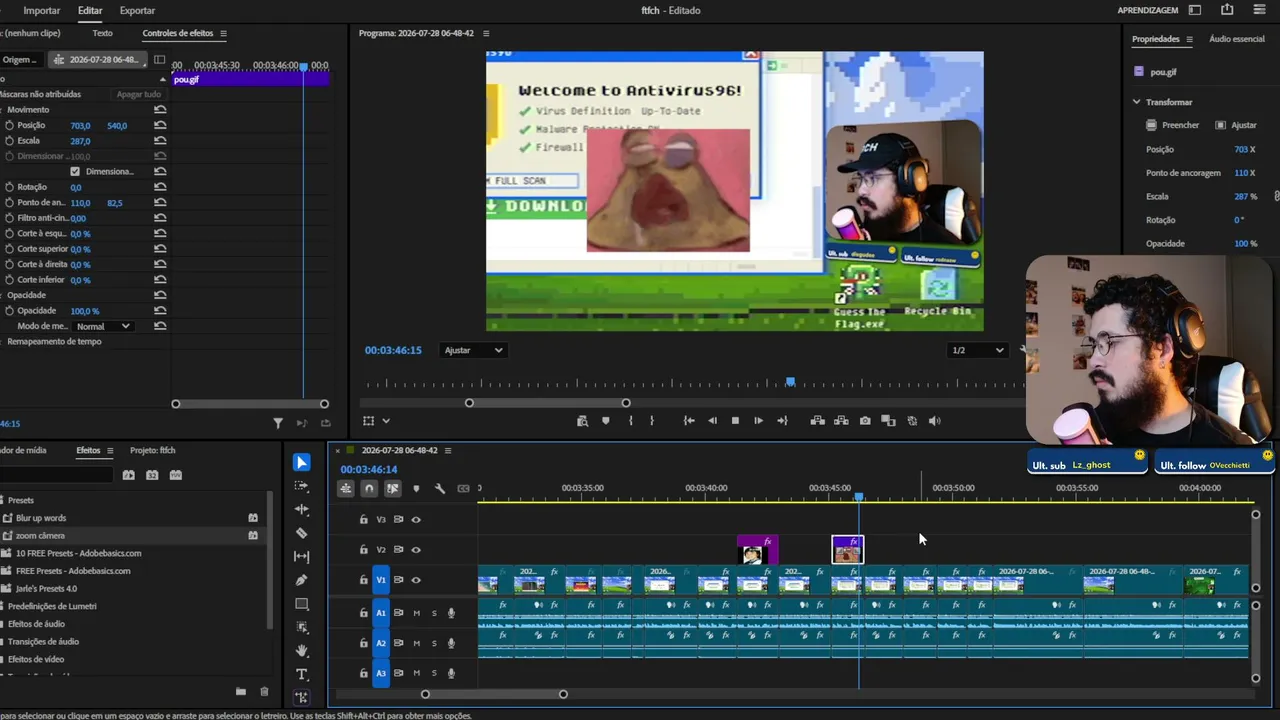1280x720 pixels.
Task: Select the Efeitos panel tab
Action: tap(88, 450)
